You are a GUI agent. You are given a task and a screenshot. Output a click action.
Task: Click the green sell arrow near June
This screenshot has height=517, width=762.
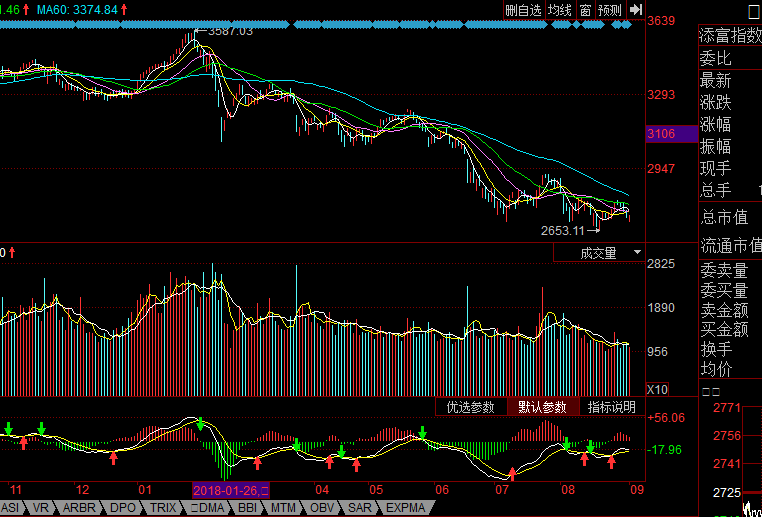pos(423,433)
